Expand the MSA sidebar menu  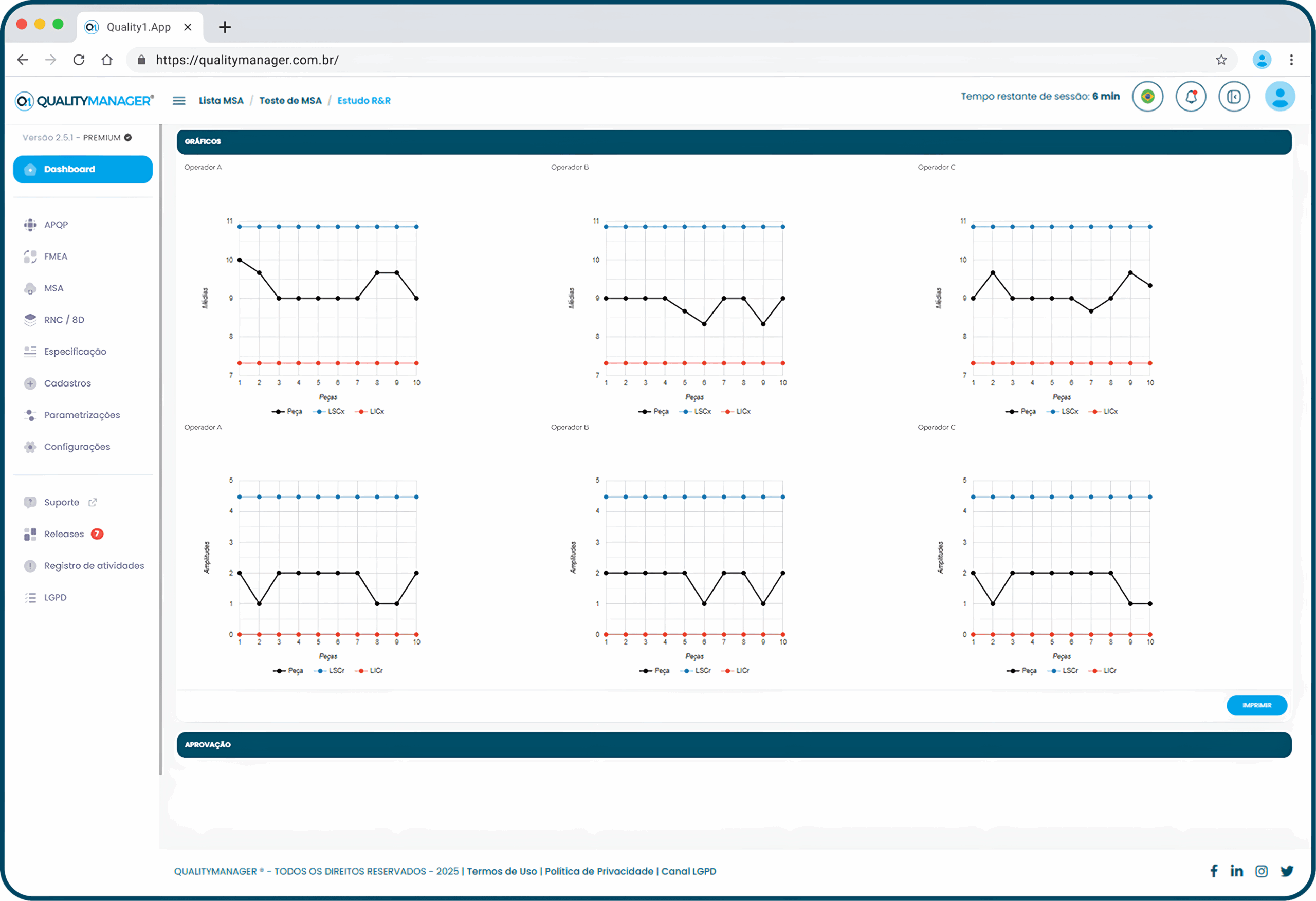54,288
